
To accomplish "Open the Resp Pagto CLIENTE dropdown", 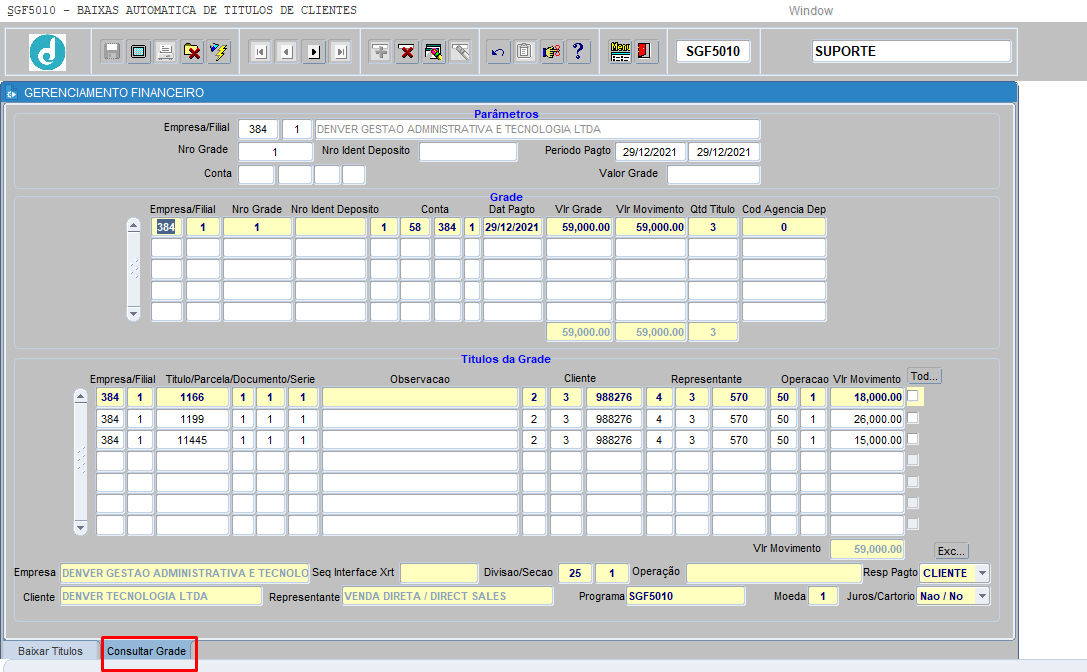I will point(982,574).
